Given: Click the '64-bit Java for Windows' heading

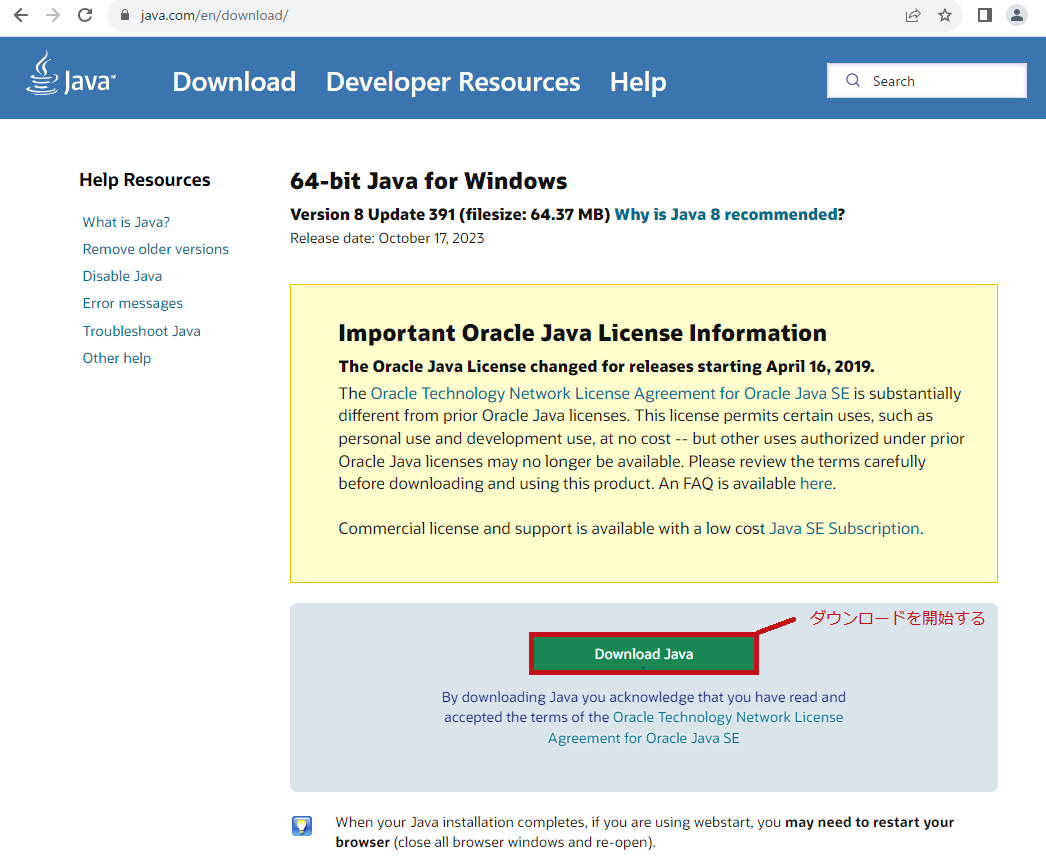Looking at the screenshot, I should coord(428,181).
